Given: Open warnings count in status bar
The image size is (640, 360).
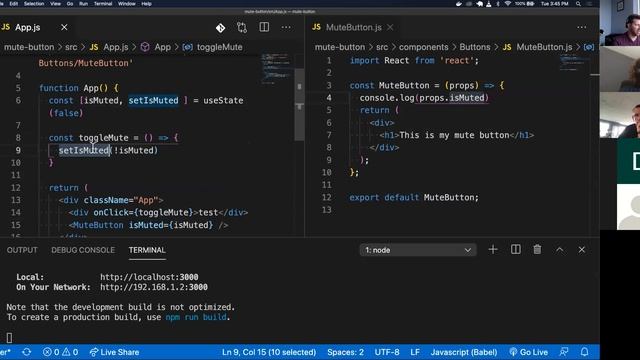Looking at the screenshot, I should tap(70, 352).
